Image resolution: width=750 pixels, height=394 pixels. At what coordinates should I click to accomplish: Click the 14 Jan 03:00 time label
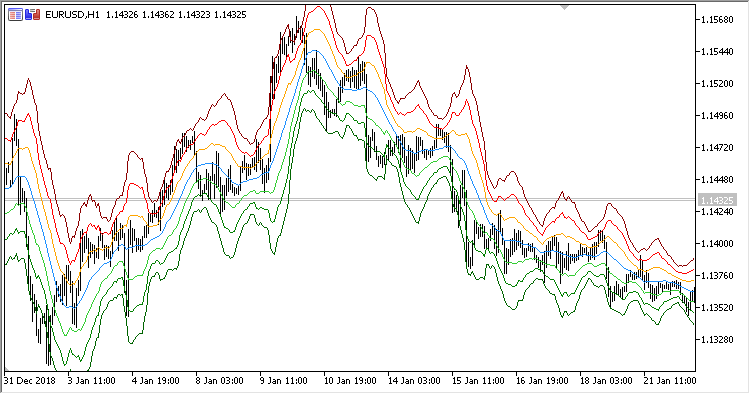[414, 381]
